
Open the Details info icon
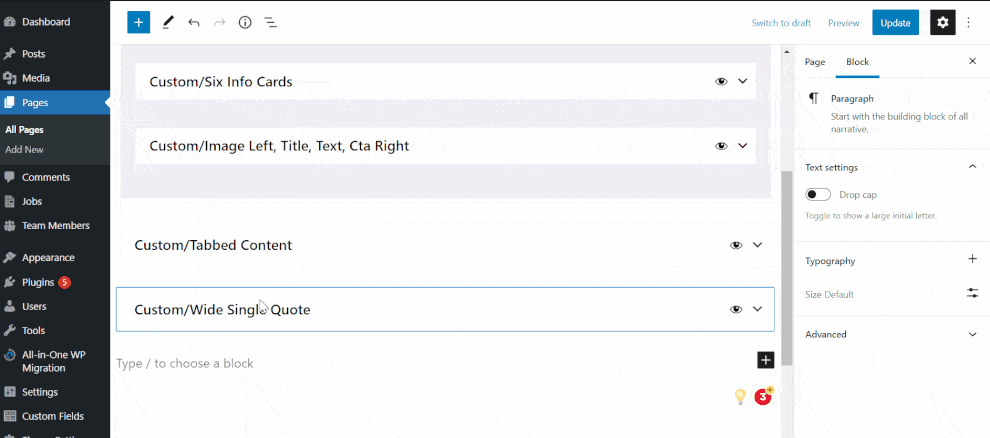point(245,23)
